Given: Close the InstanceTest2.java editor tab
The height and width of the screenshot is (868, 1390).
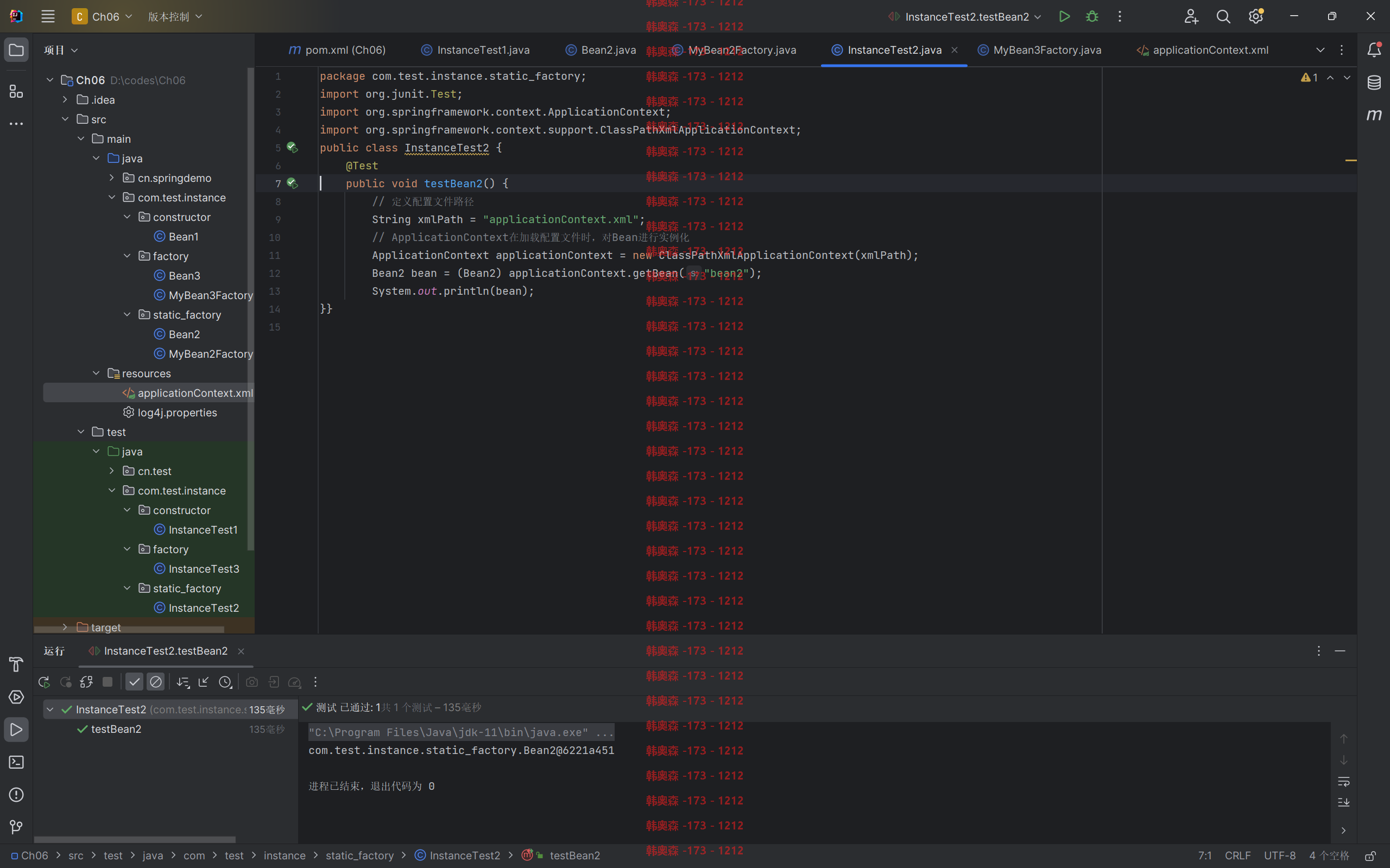Looking at the screenshot, I should tap(954, 50).
